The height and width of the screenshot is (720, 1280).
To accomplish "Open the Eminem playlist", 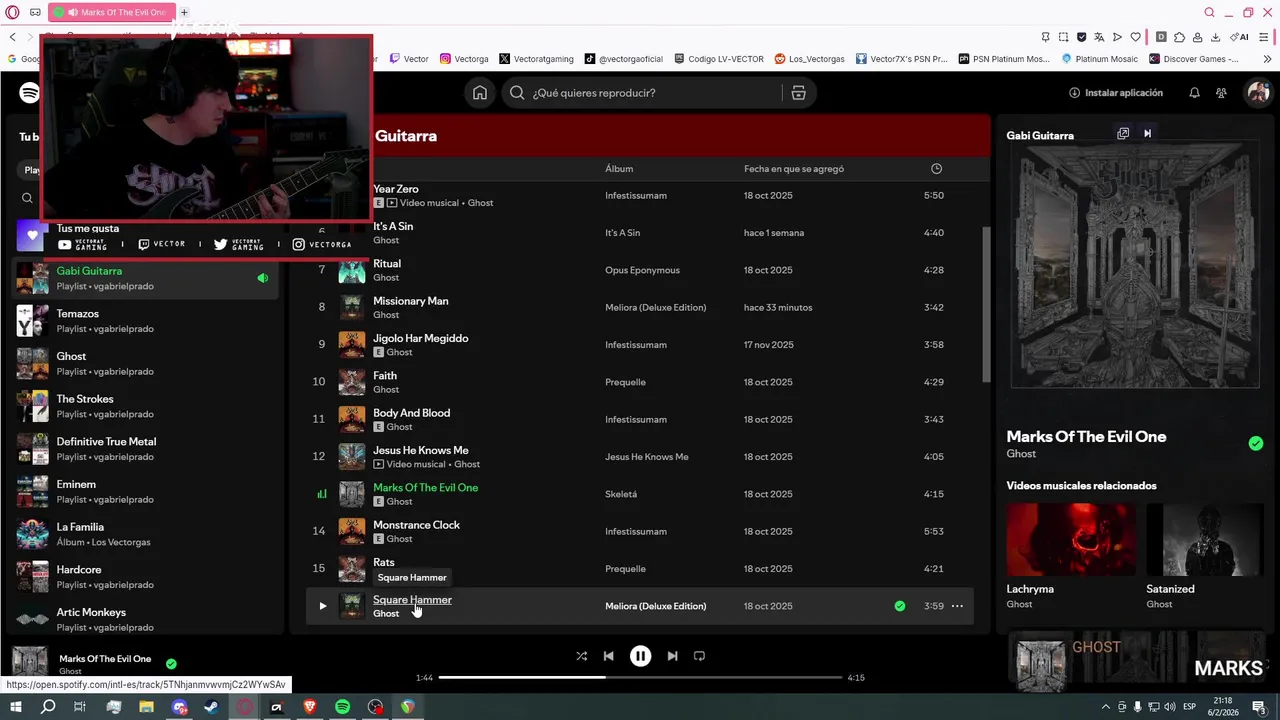I will click(x=146, y=492).
